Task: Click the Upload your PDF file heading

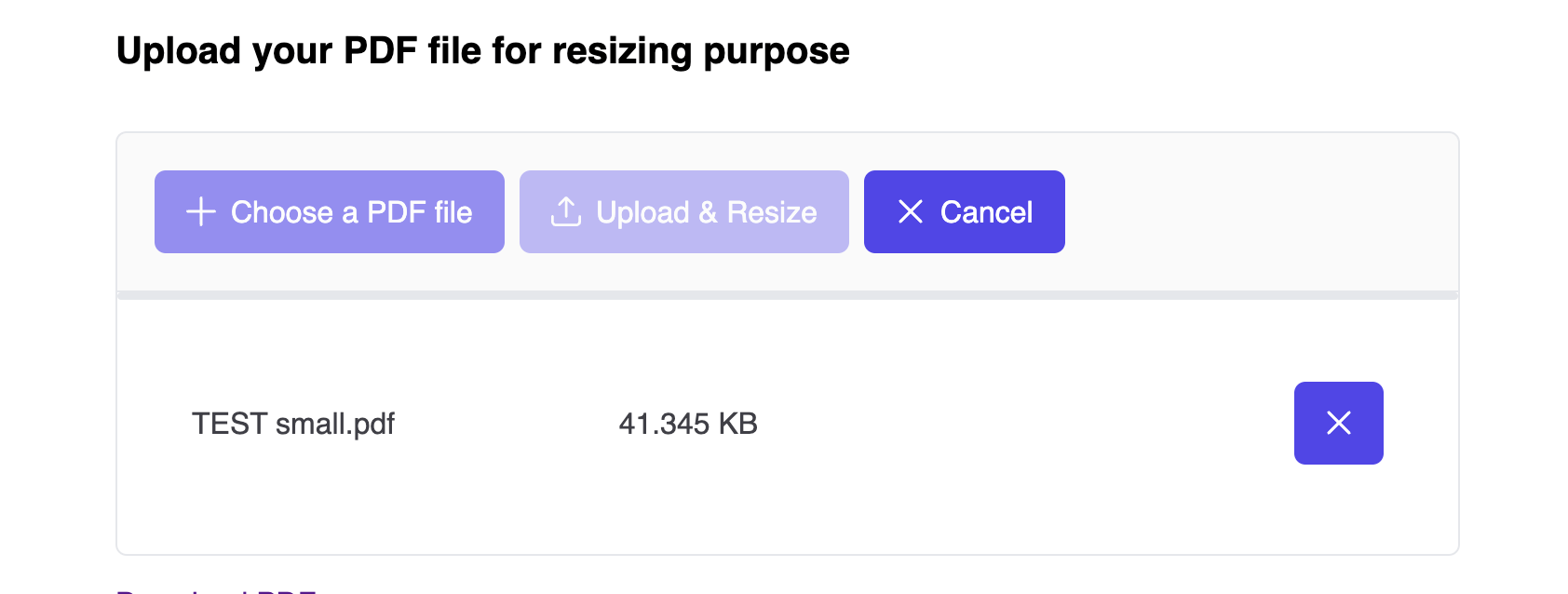Action: click(x=483, y=51)
